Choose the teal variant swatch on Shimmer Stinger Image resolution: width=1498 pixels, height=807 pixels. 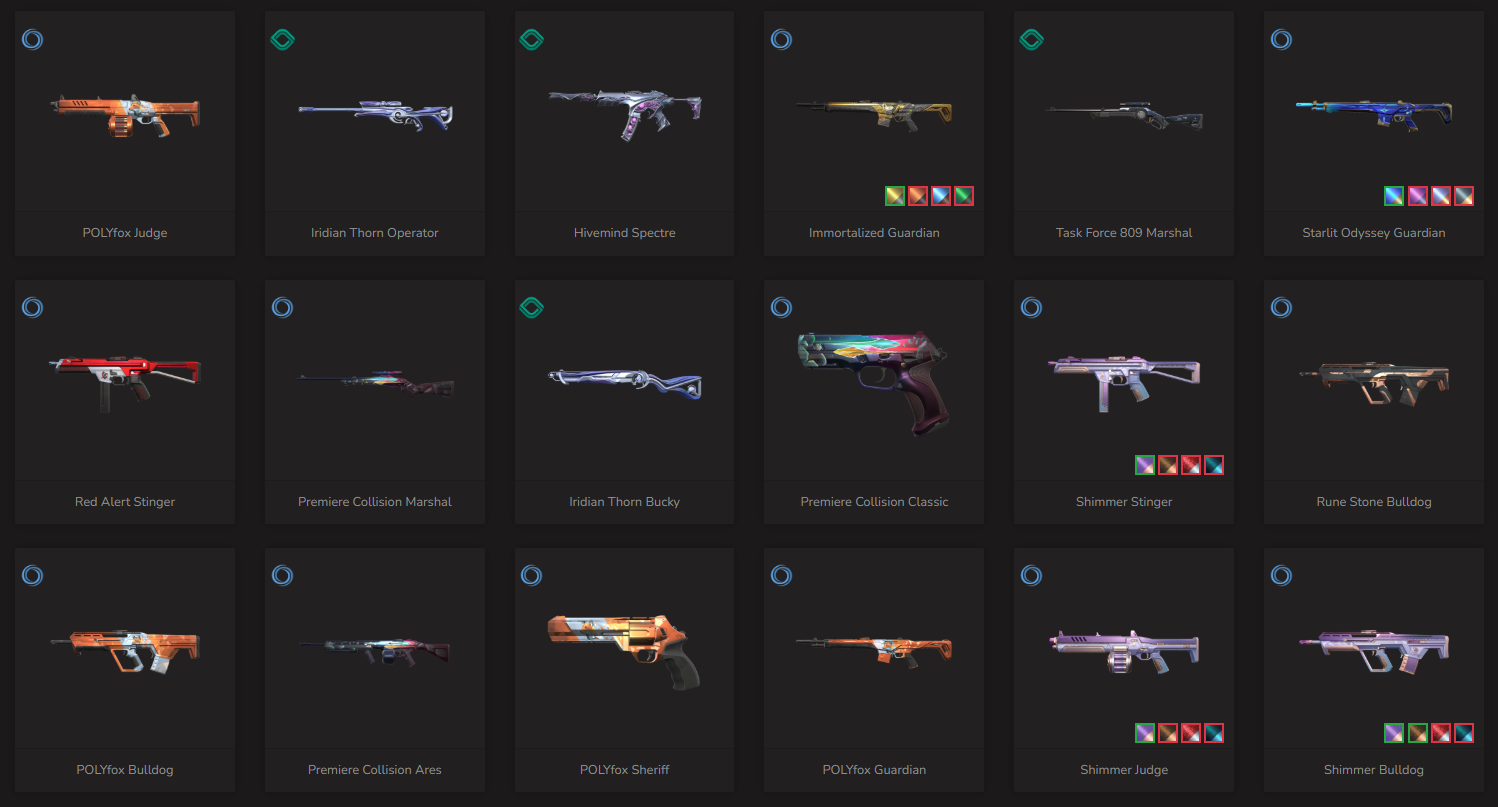(x=1214, y=465)
